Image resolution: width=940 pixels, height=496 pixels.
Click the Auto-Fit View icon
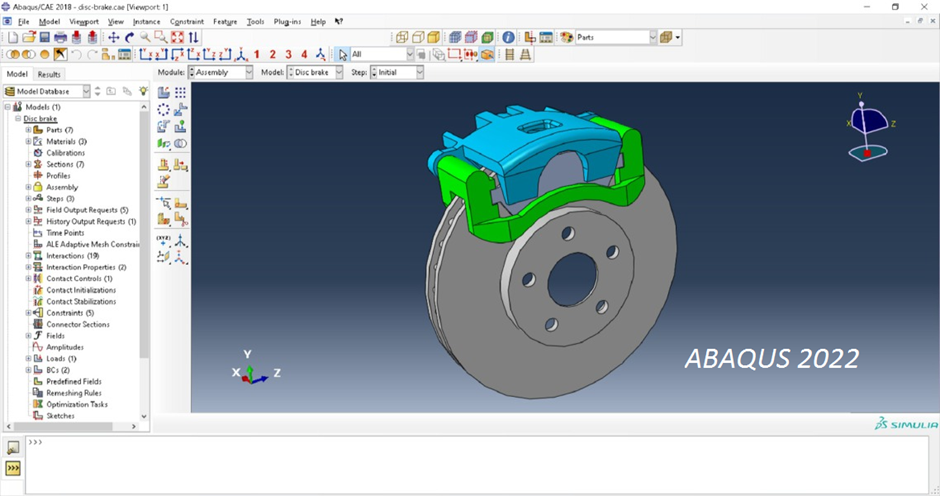[x=177, y=37]
